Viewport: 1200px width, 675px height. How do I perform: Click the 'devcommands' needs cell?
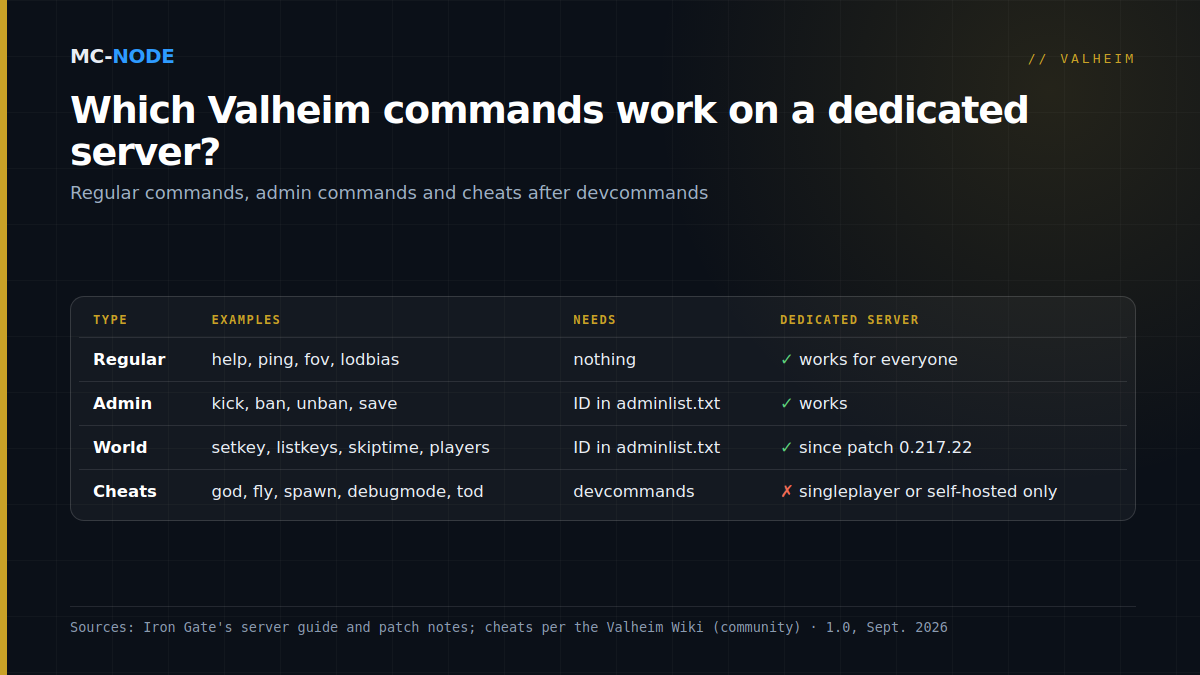pyautogui.click(x=633, y=491)
